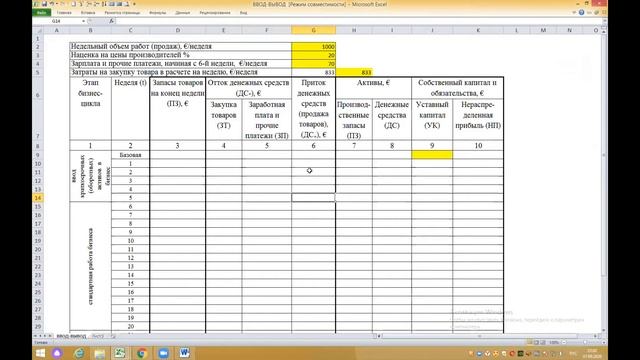This screenshot has height=360, width=640.
Task: Expand the Name Box dropdown arrow
Action: pyautogui.click(x=84, y=21)
